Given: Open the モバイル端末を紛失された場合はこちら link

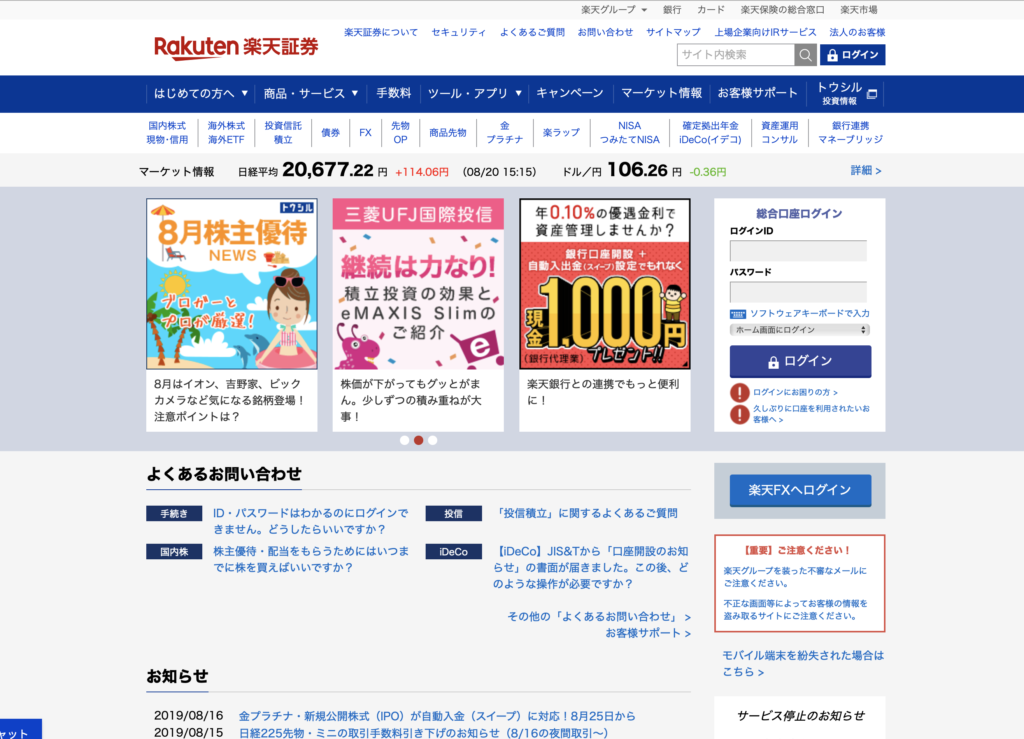Looking at the screenshot, I should [803, 663].
